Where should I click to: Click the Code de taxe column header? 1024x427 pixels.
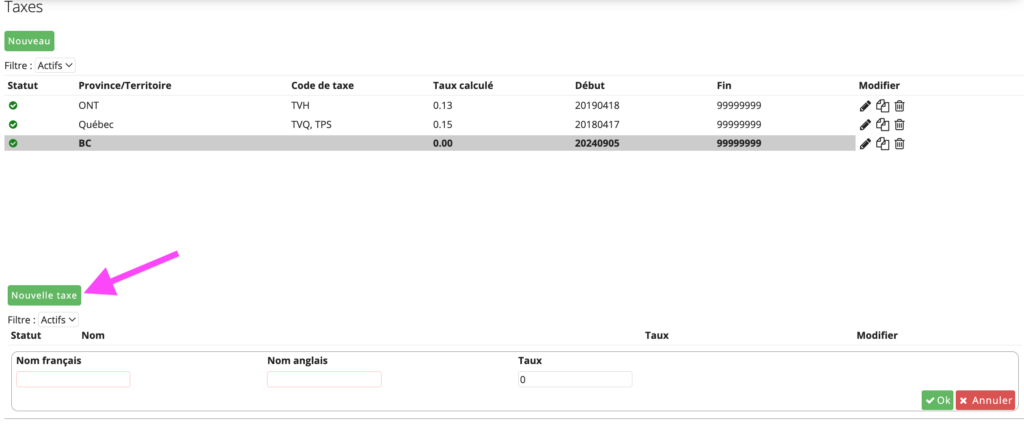(322, 86)
